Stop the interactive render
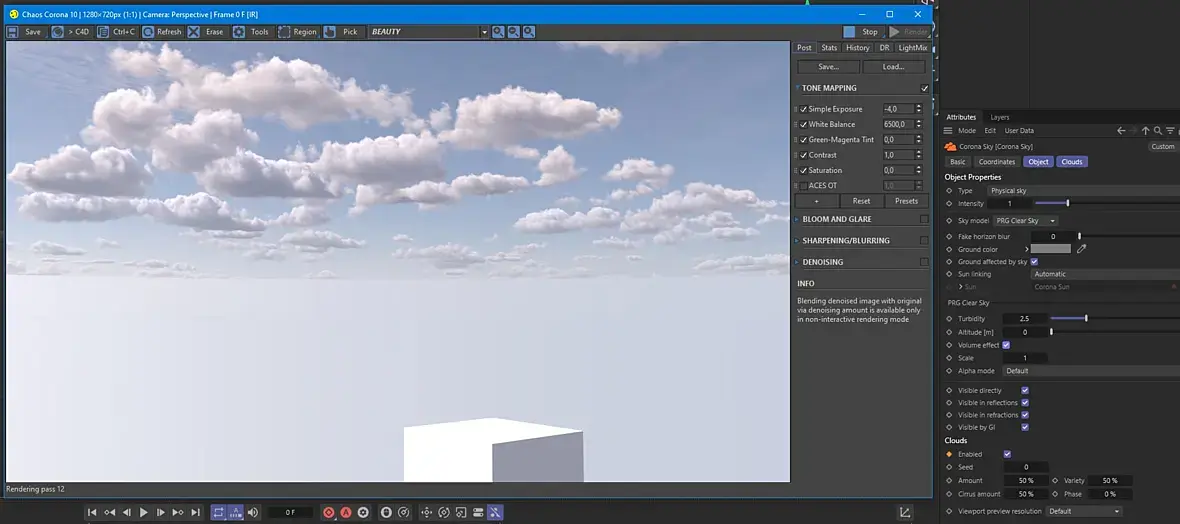The image size is (1180, 524). (x=862, y=32)
